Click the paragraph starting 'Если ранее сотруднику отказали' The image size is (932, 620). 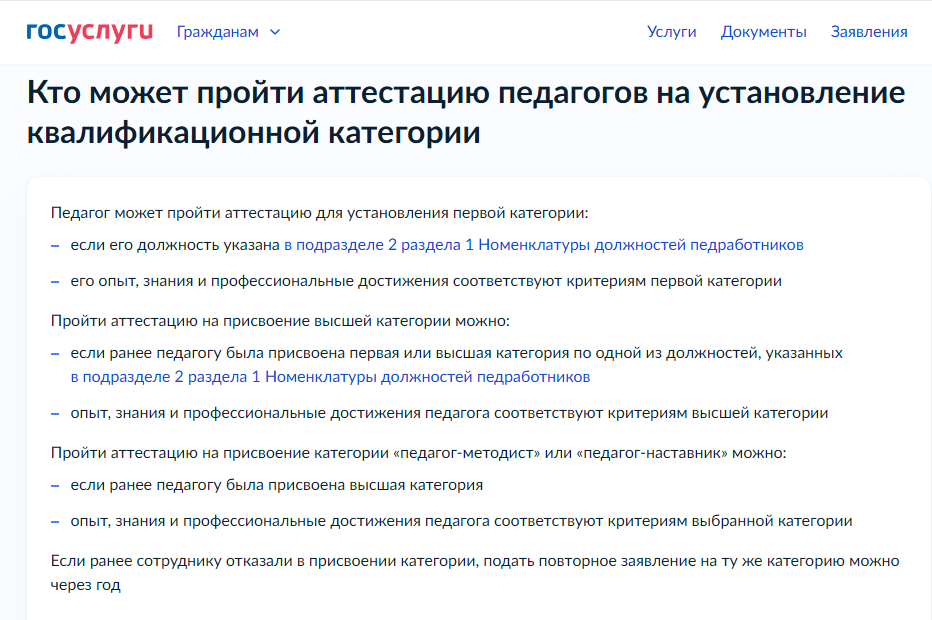click(x=475, y=573)
